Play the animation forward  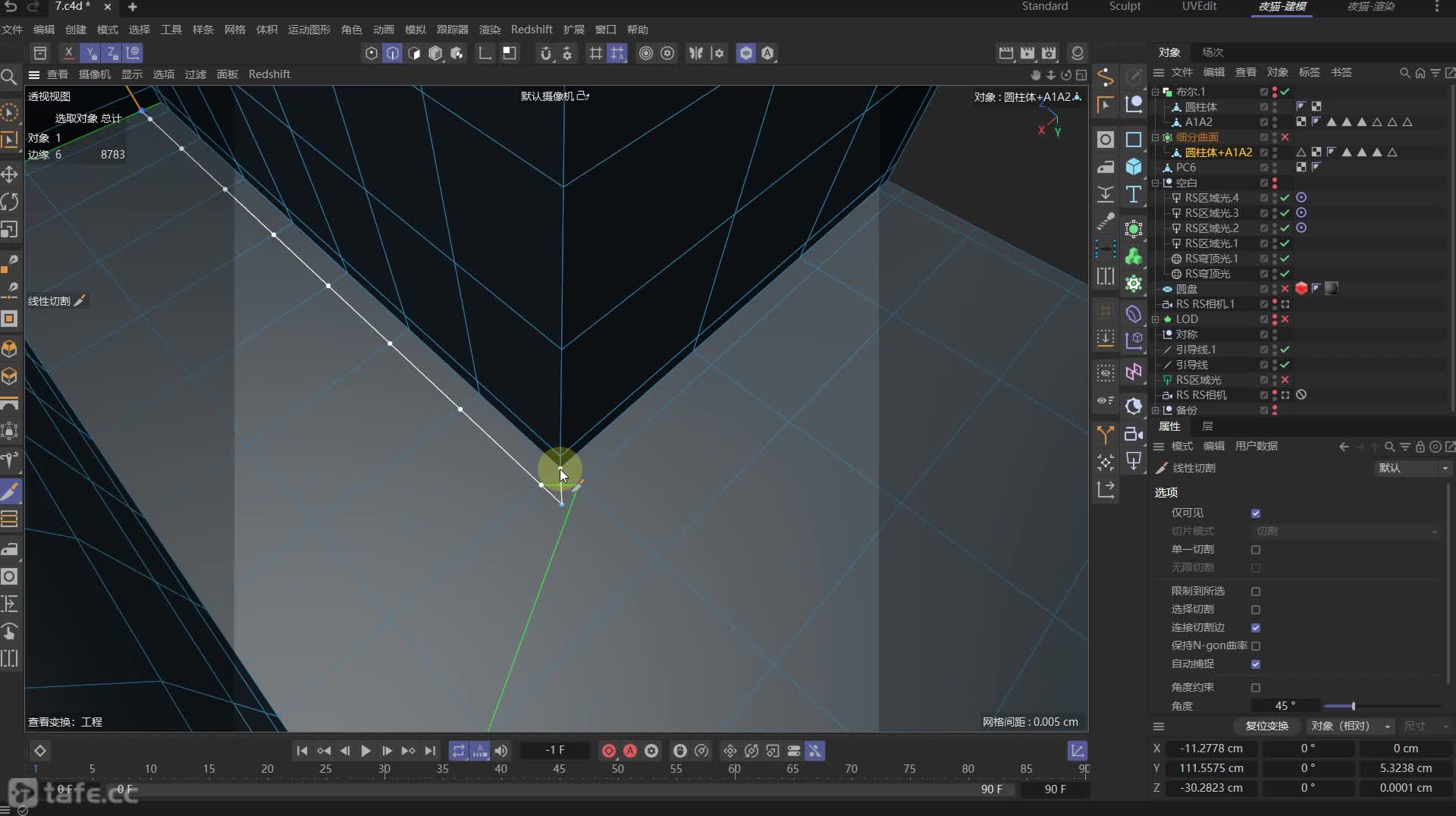click(366, 751)
